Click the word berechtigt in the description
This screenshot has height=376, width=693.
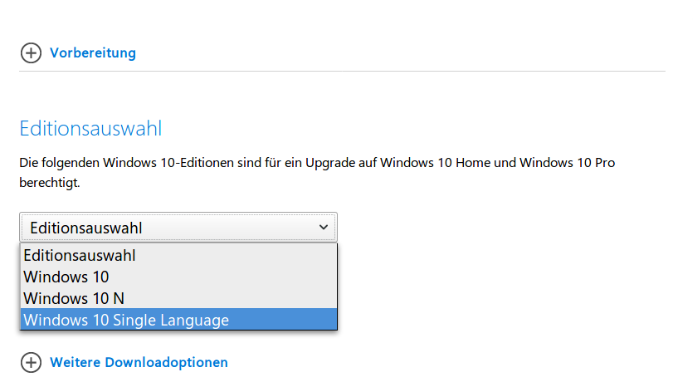pyautogui.click(x=50, y=182)
